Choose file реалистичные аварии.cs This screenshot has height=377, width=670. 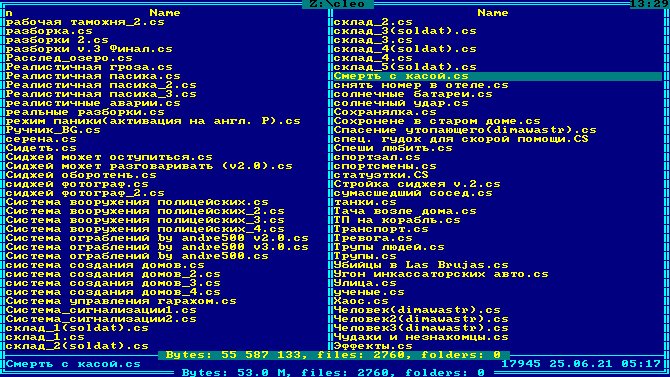tap(93, 103)
